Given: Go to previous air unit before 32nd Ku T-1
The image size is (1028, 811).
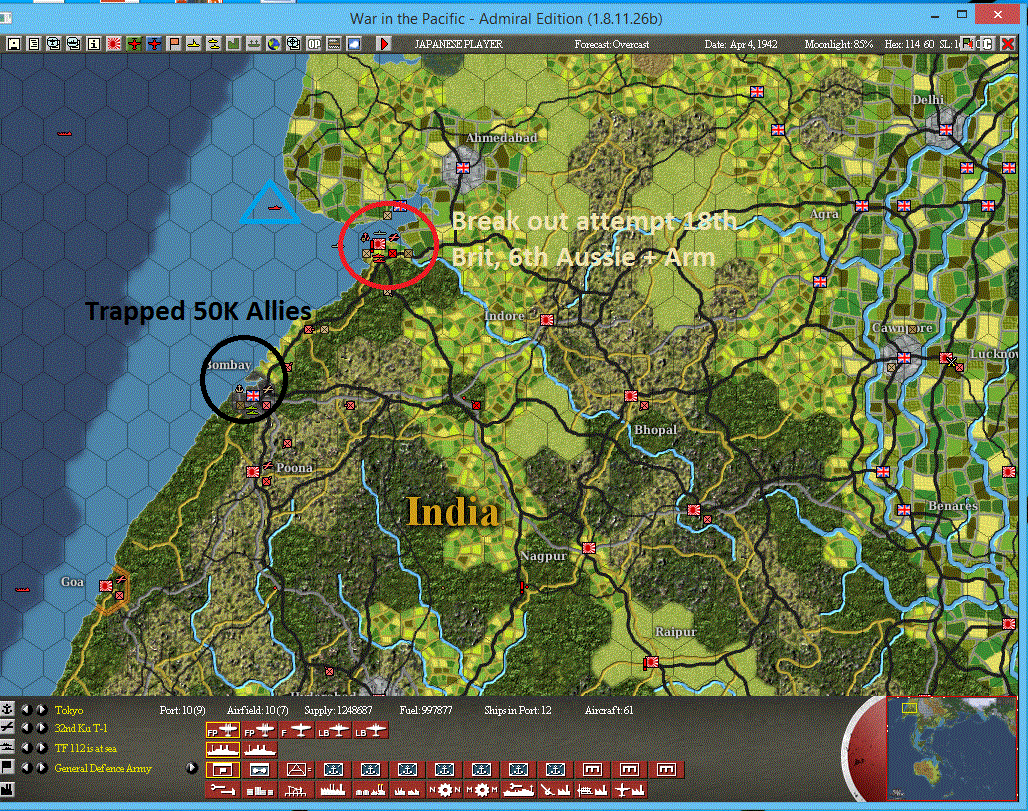Looking at the screenshot, I should (x=27, y=728).
